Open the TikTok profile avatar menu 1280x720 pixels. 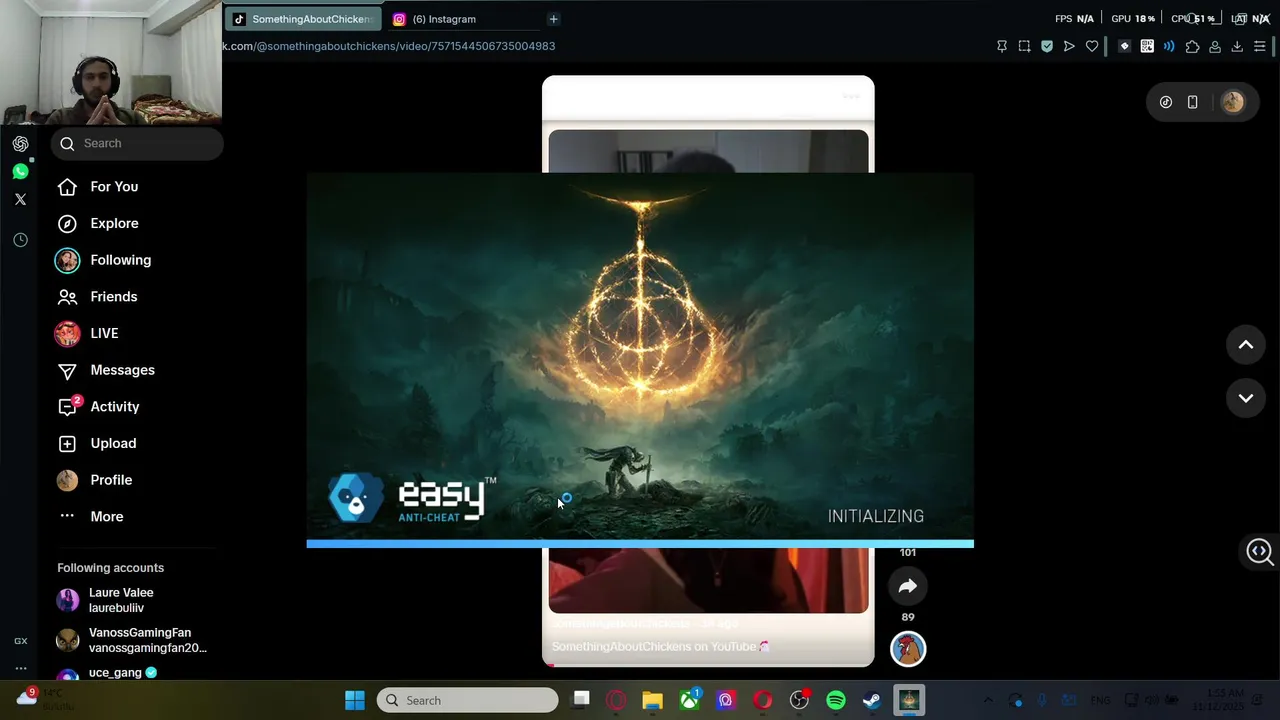(x=1233, y=102)
